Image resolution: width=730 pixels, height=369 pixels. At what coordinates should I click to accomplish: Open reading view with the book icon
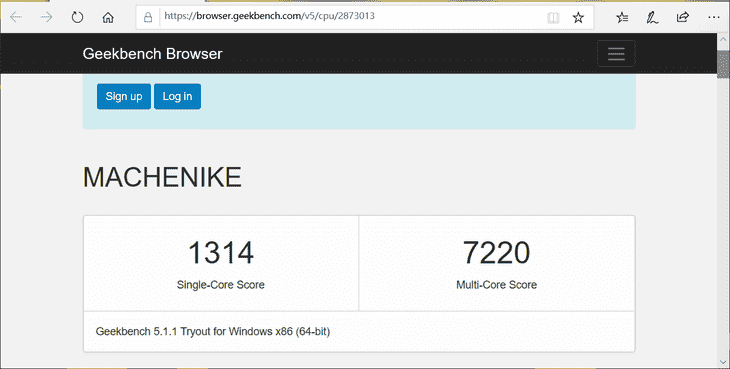click(x=553, y=18)
